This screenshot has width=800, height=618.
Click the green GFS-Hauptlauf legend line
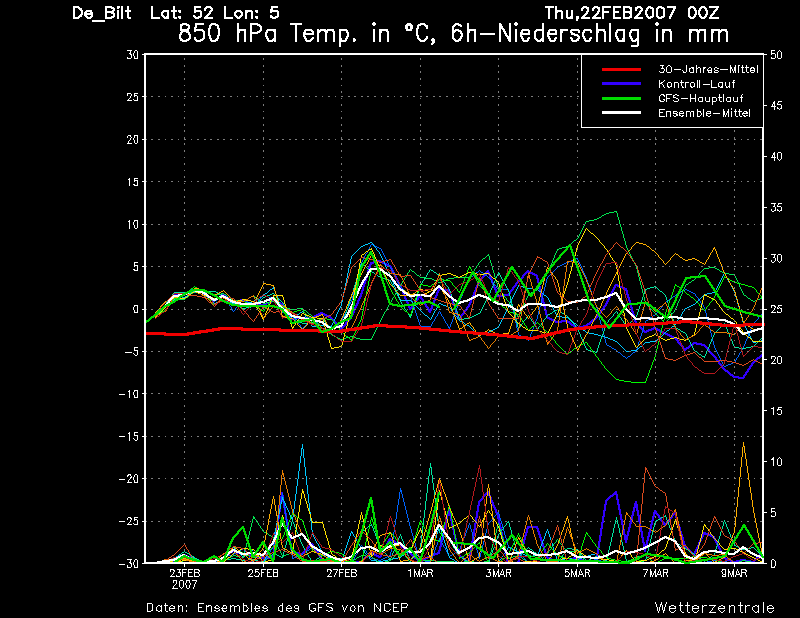(x=621, y=98)
